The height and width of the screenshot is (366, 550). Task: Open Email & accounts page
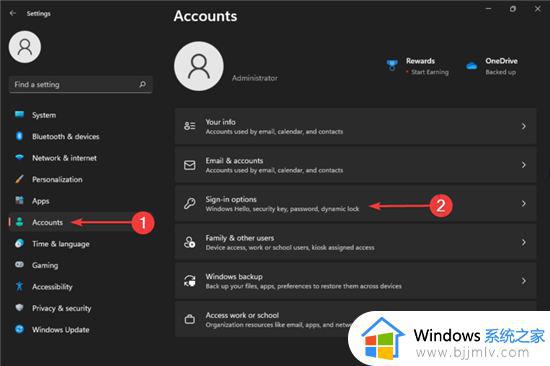(355, 165)
